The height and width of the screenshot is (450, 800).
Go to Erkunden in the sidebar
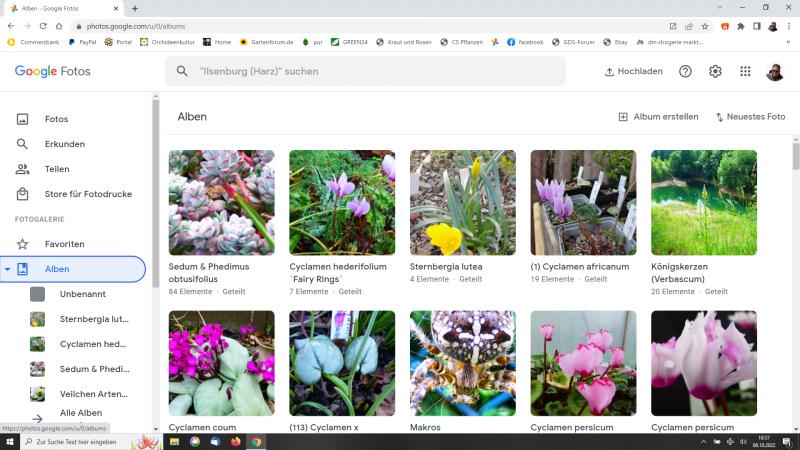(64, 144)
